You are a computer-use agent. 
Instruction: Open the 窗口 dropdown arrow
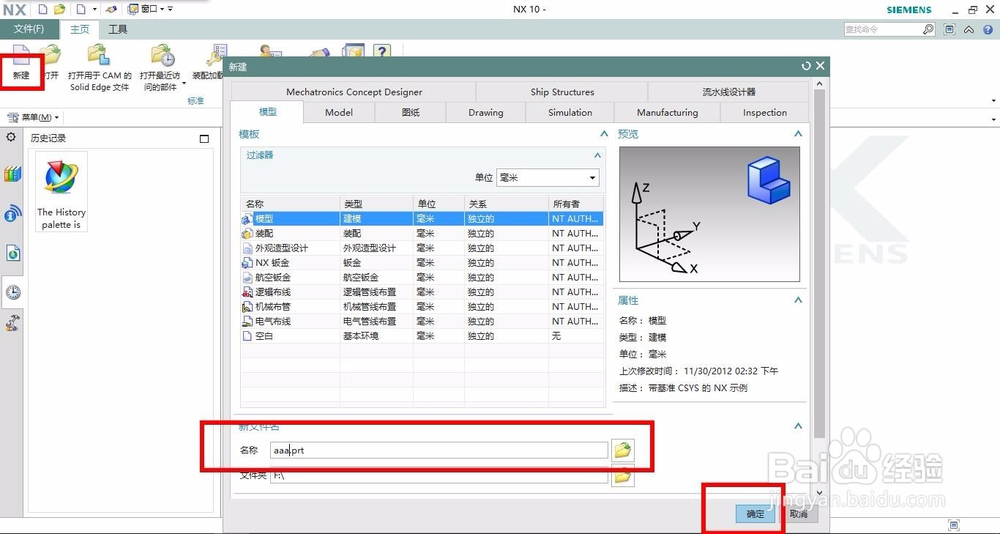162,9
